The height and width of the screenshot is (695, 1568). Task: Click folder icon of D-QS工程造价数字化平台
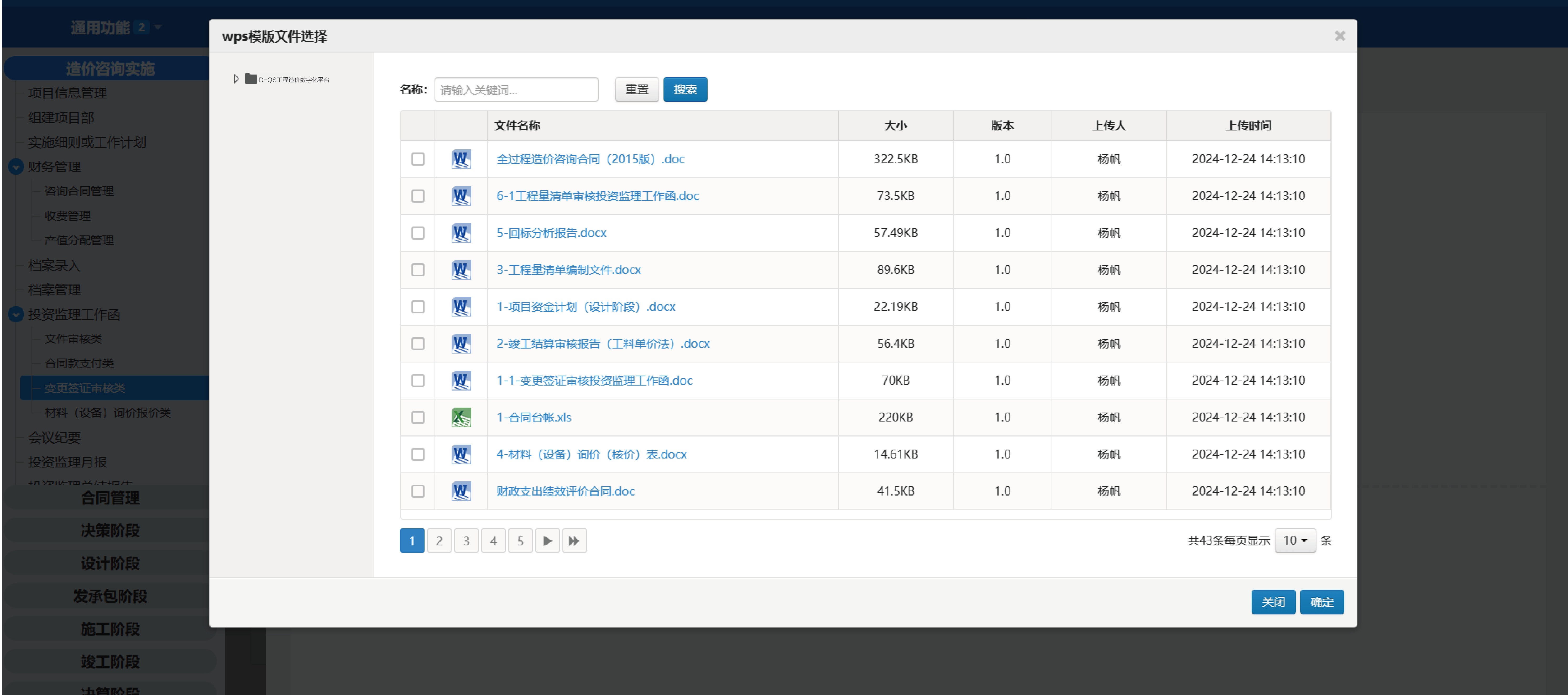(251, 78)
